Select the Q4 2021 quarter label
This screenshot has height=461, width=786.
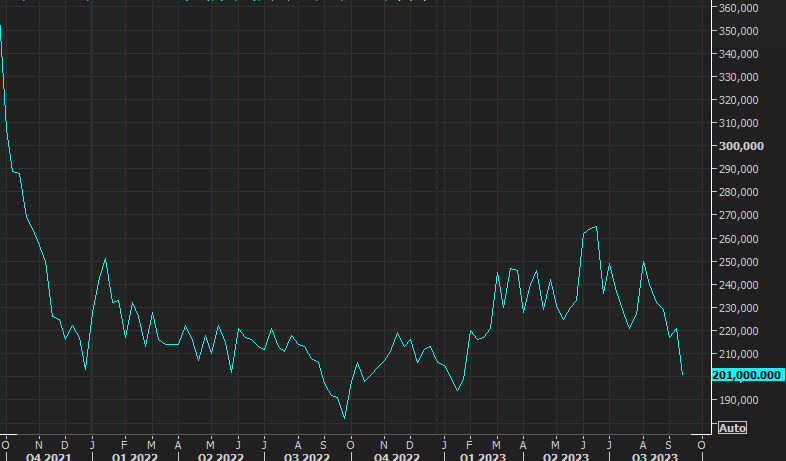tap(47, 456)
